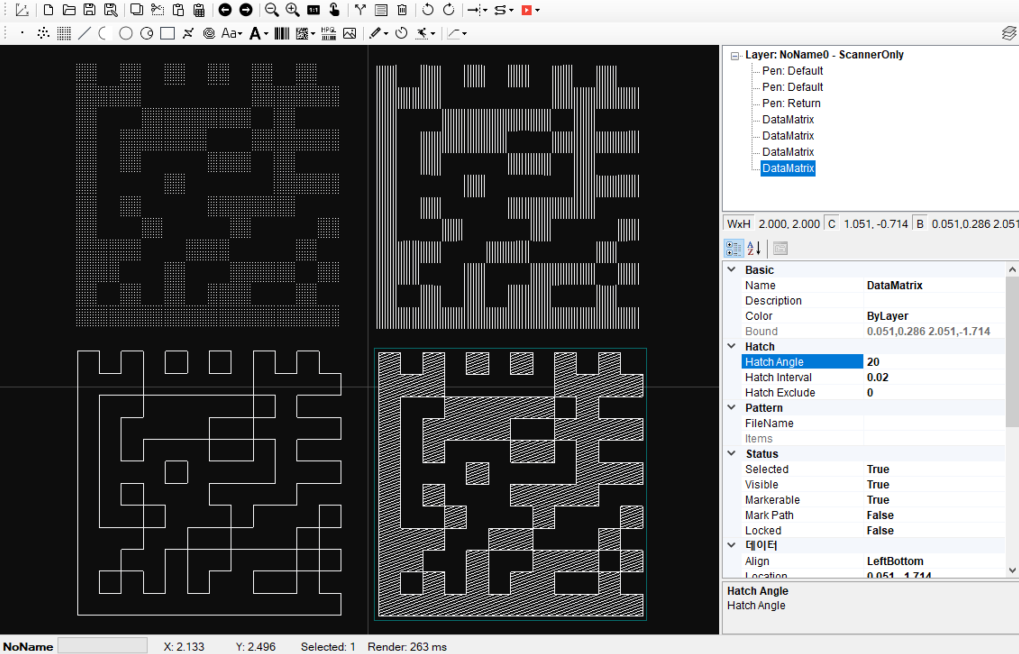Collapse the Layer NoName0 tree node
Screen dimensions: 1019x654
[735, 56]
